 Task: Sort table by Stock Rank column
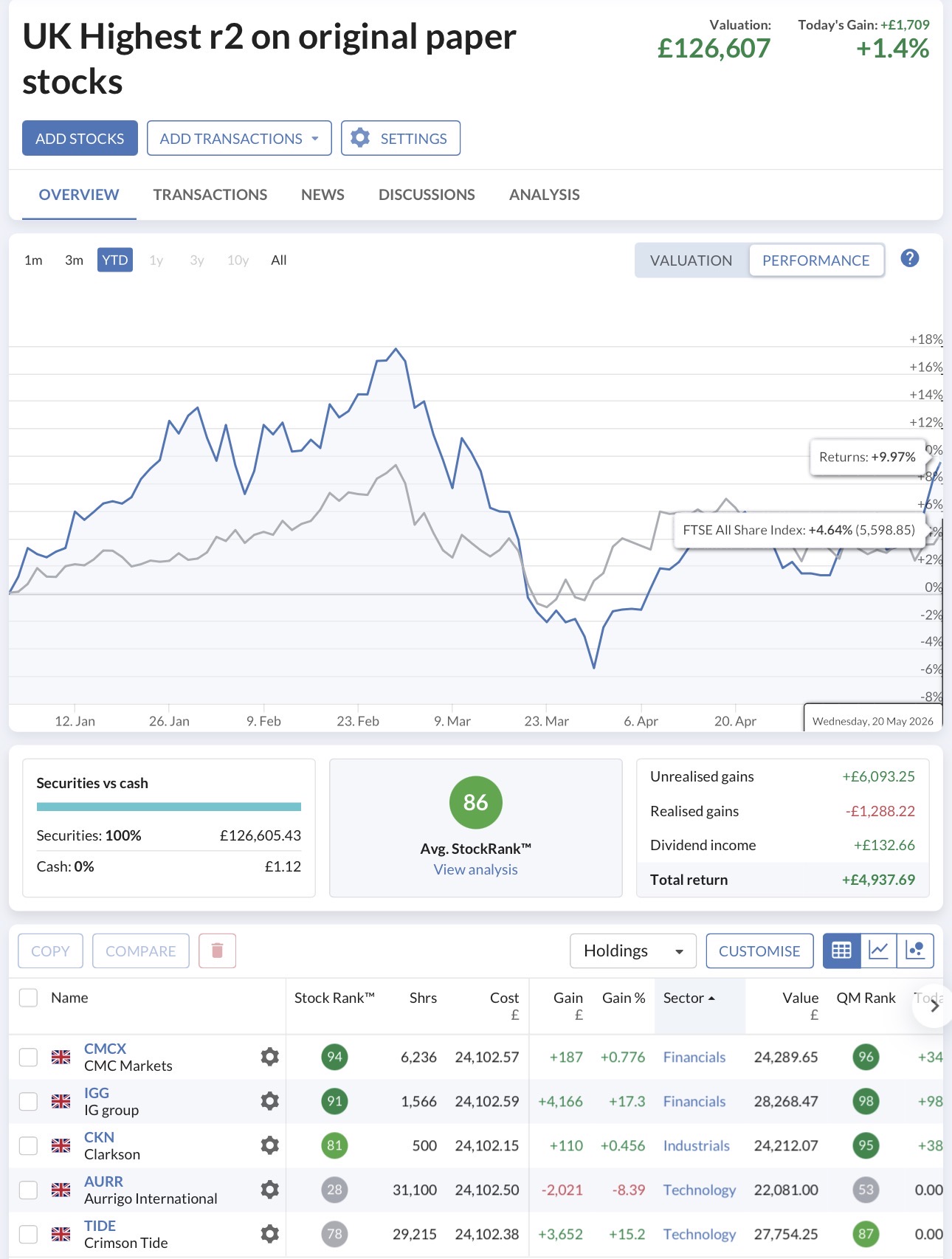pos(334,998)
